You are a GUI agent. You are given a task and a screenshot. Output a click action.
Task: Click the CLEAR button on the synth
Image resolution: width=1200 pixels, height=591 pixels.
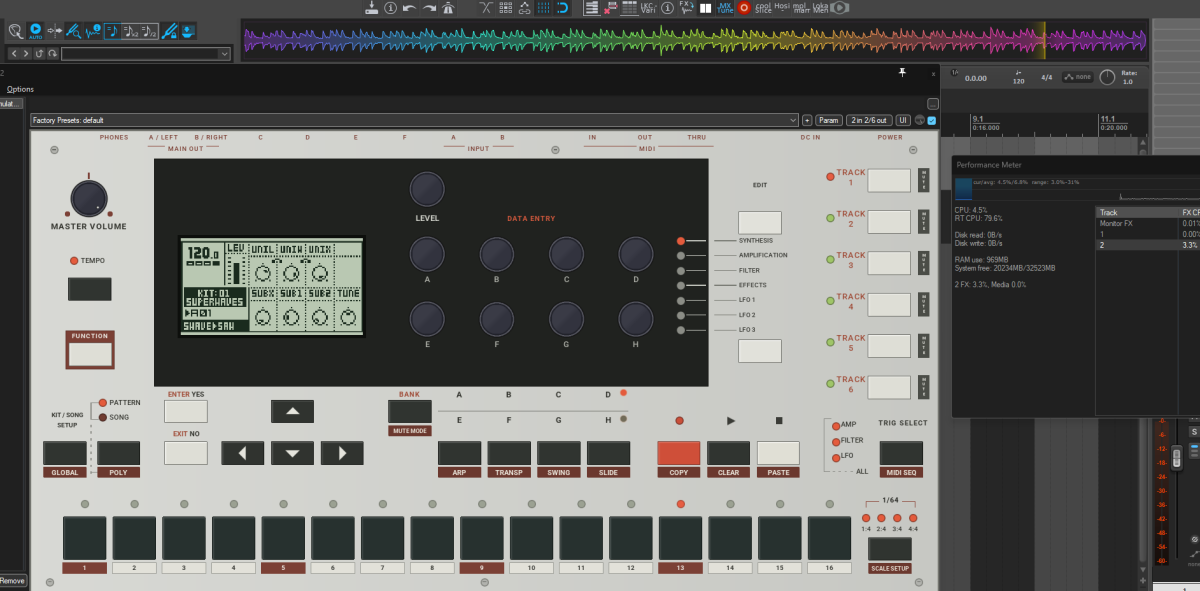(x=728, y=453)
